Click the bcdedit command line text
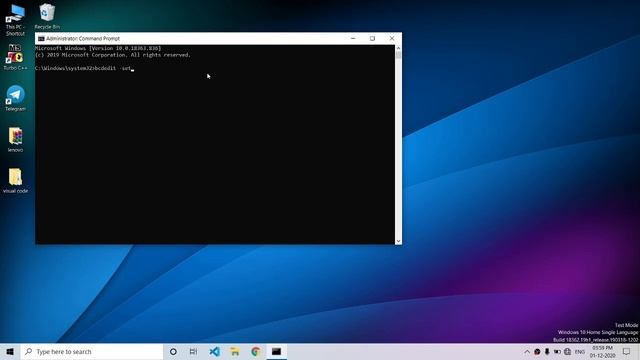Image resolution: width=640 pixels, height=360 pixels. (84, 68)
